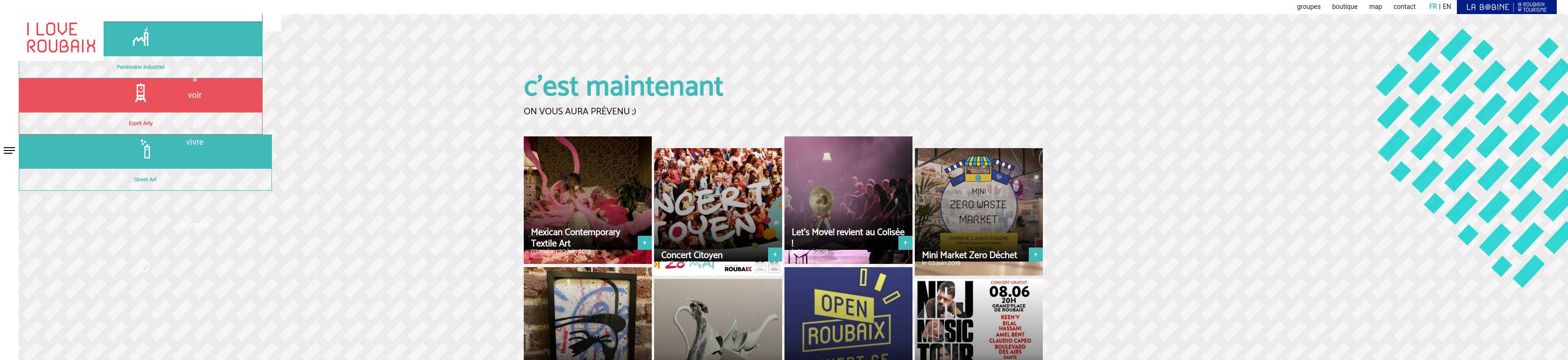Screen dimensions: 1568x360
Task: Open the Open Roubaix event thumbnail
Action: (848, 314)
